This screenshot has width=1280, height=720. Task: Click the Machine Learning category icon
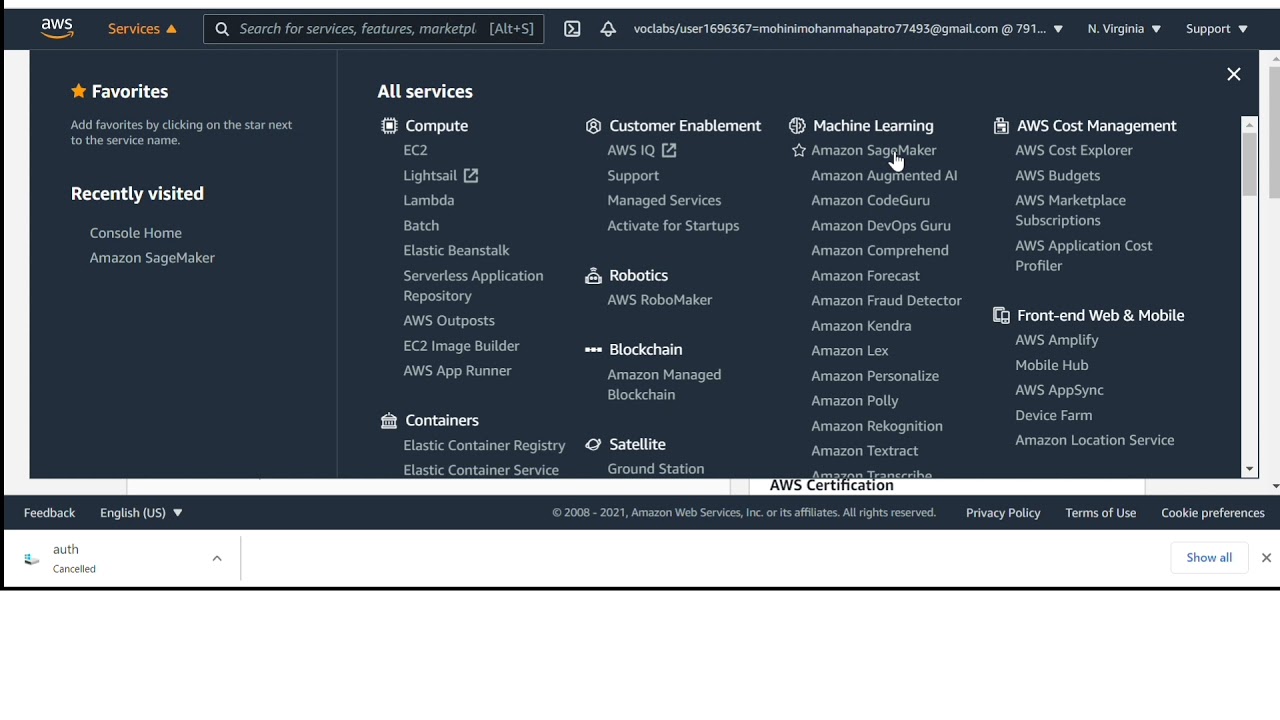tap(797, 126)
